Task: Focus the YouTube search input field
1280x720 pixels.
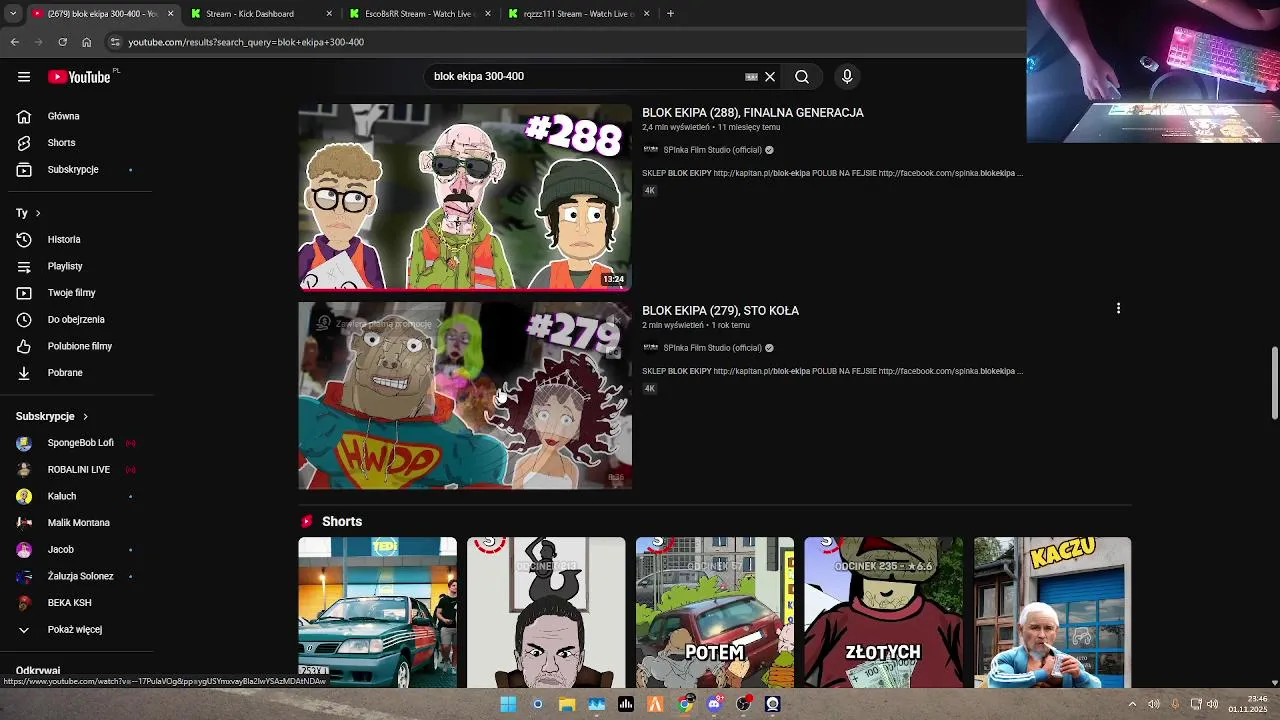Action: tap(585, 76)
